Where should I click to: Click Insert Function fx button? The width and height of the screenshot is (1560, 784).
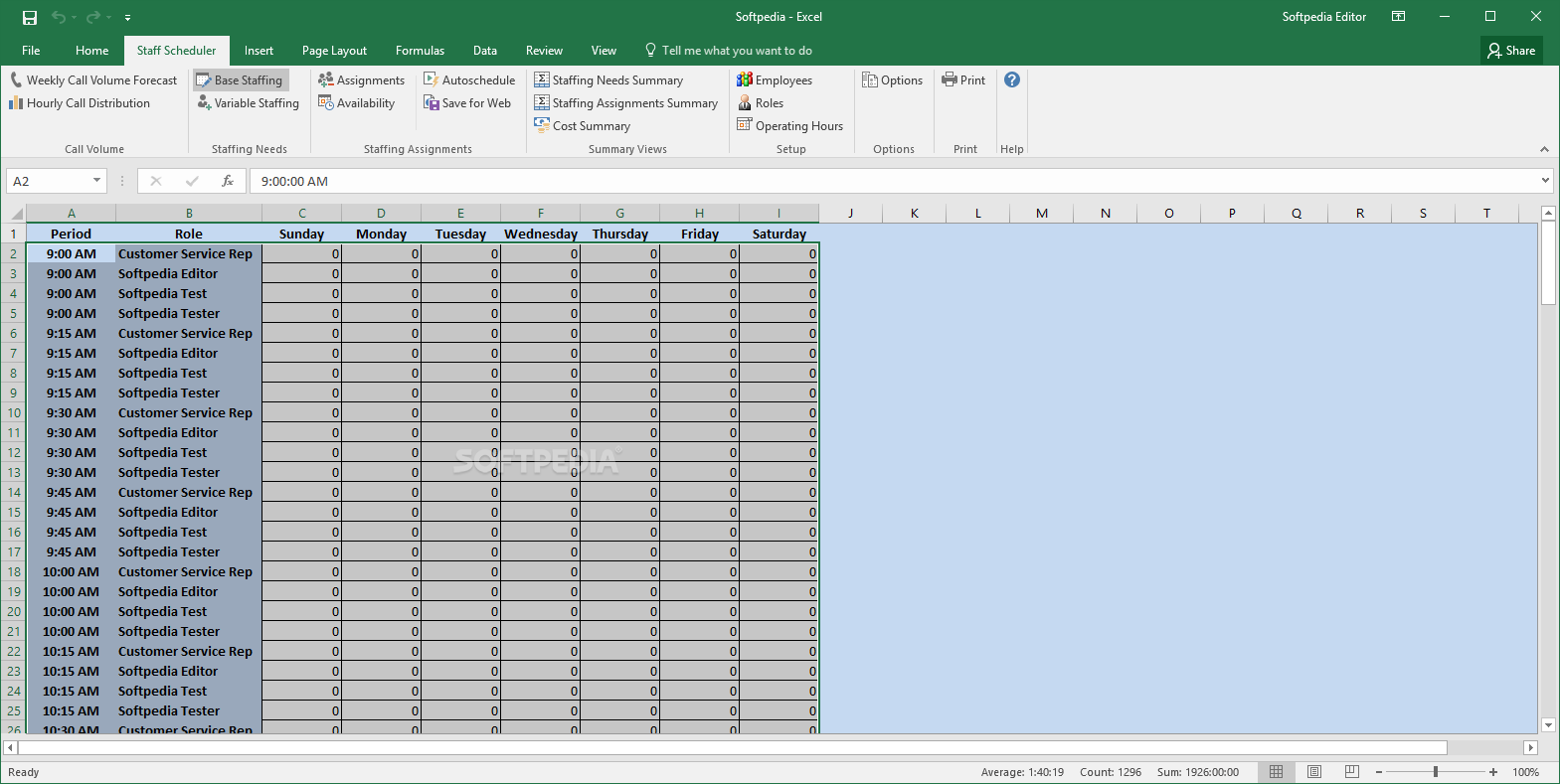pyautogui.click(x=228, y=181)
